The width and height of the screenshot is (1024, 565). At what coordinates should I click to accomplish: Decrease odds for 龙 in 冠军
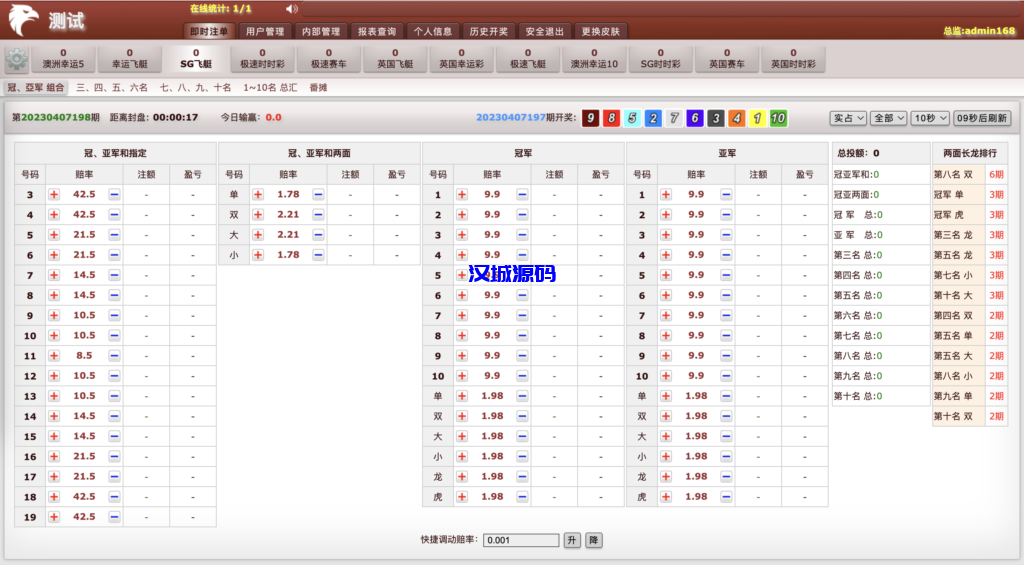pyautogui.click(x=522, y=477)
